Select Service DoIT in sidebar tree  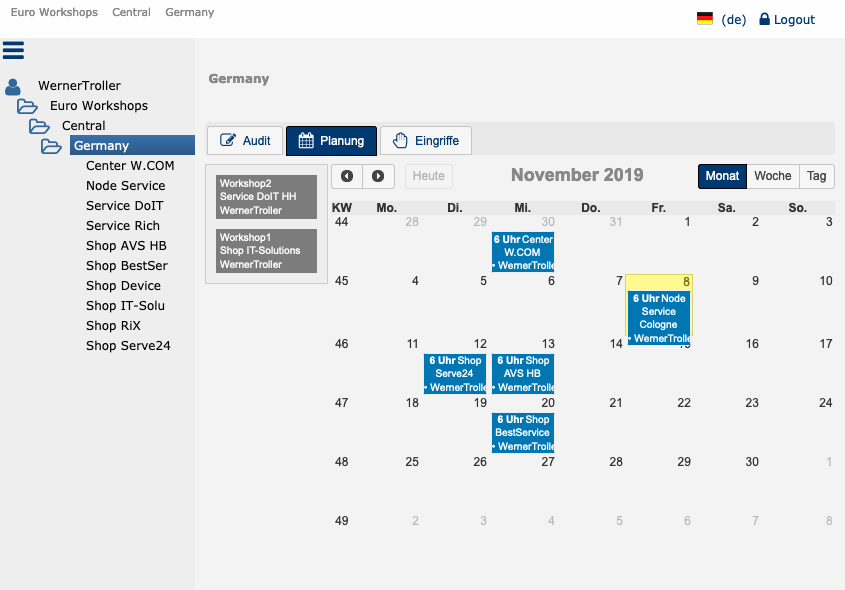124,206
